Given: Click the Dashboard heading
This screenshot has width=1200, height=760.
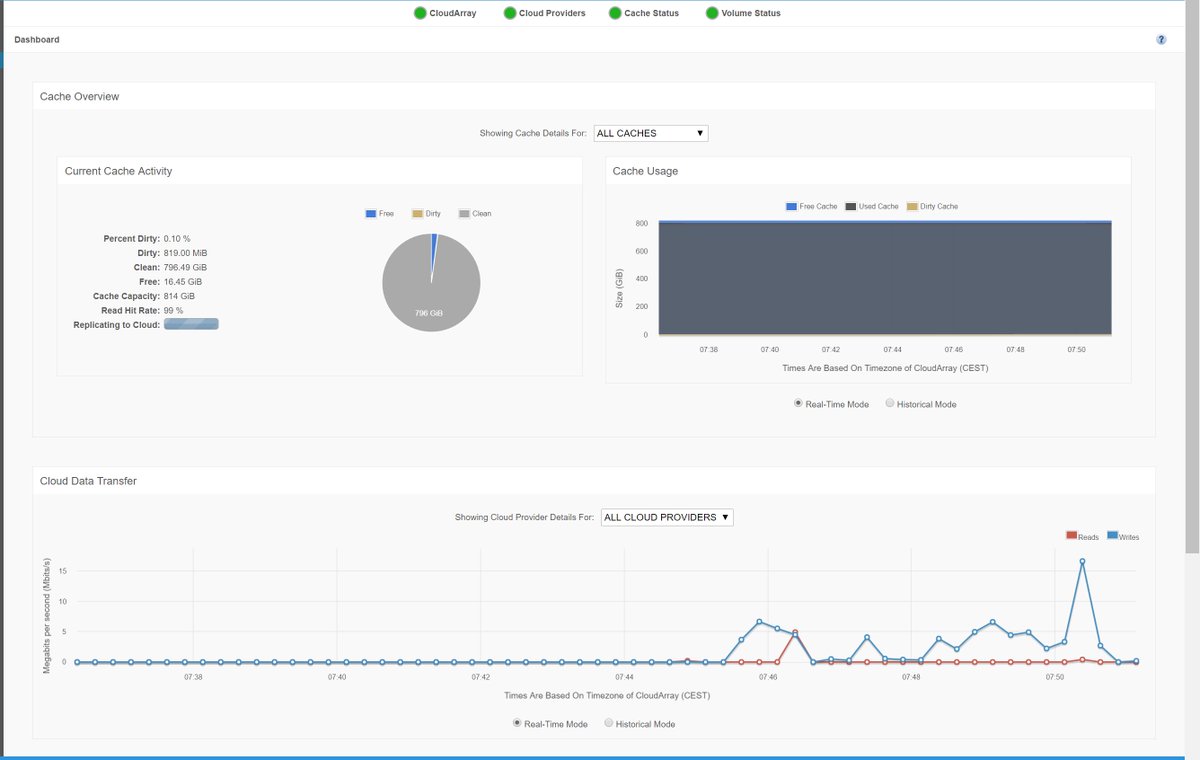Looking at the screenshot, I should click(x=37, y=40).
